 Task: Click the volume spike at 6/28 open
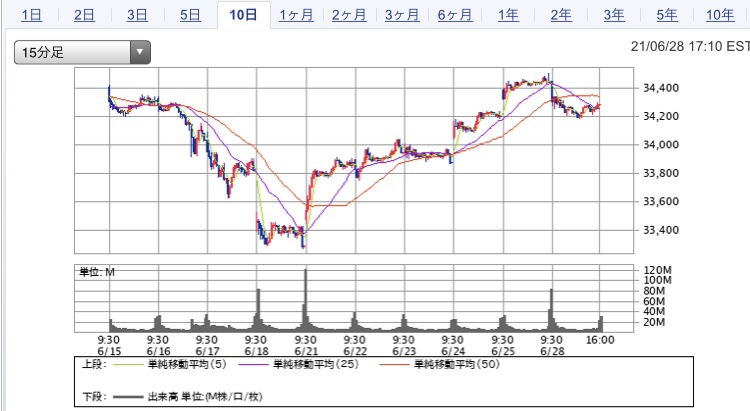click(x=551, y=310)
